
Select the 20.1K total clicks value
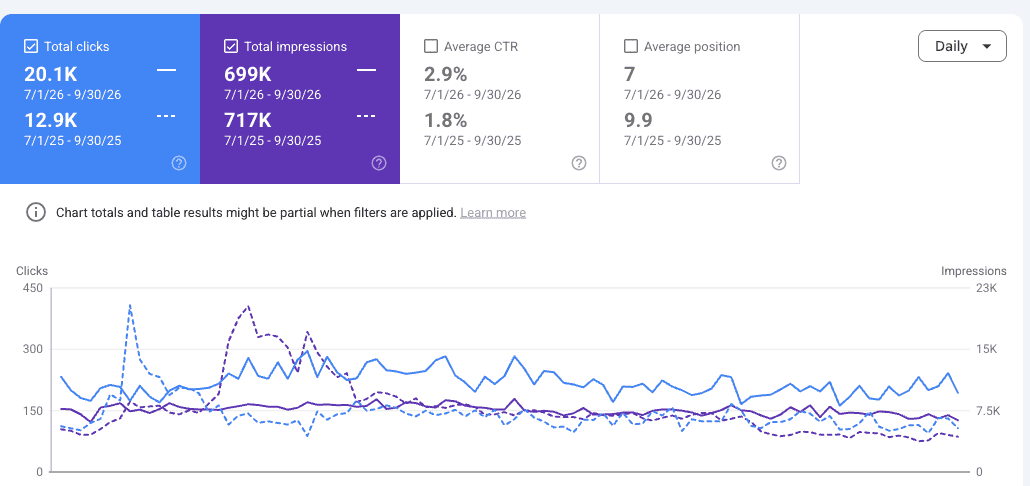51,74
